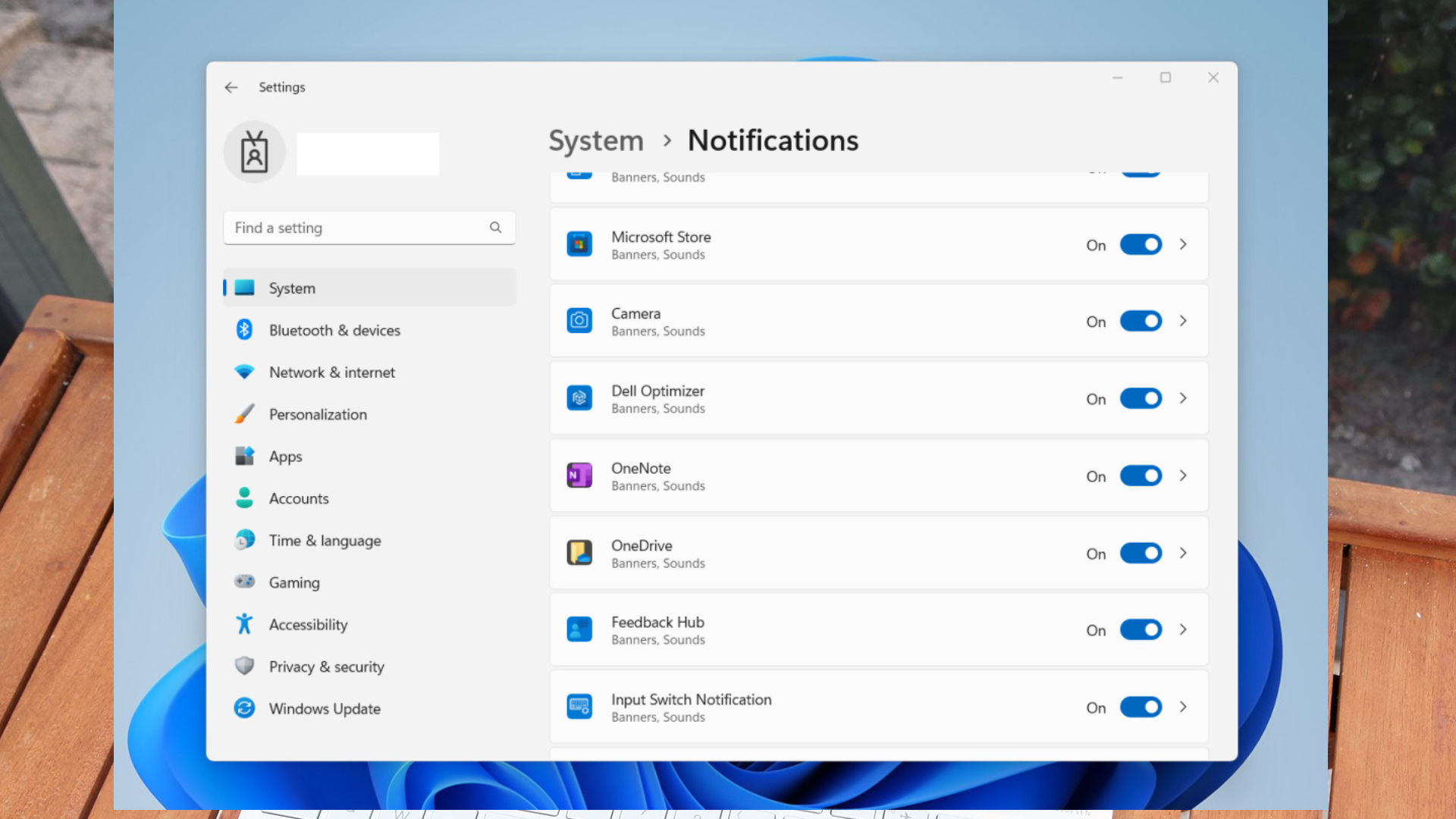Click the Camera app icon

tap(579, 321)
